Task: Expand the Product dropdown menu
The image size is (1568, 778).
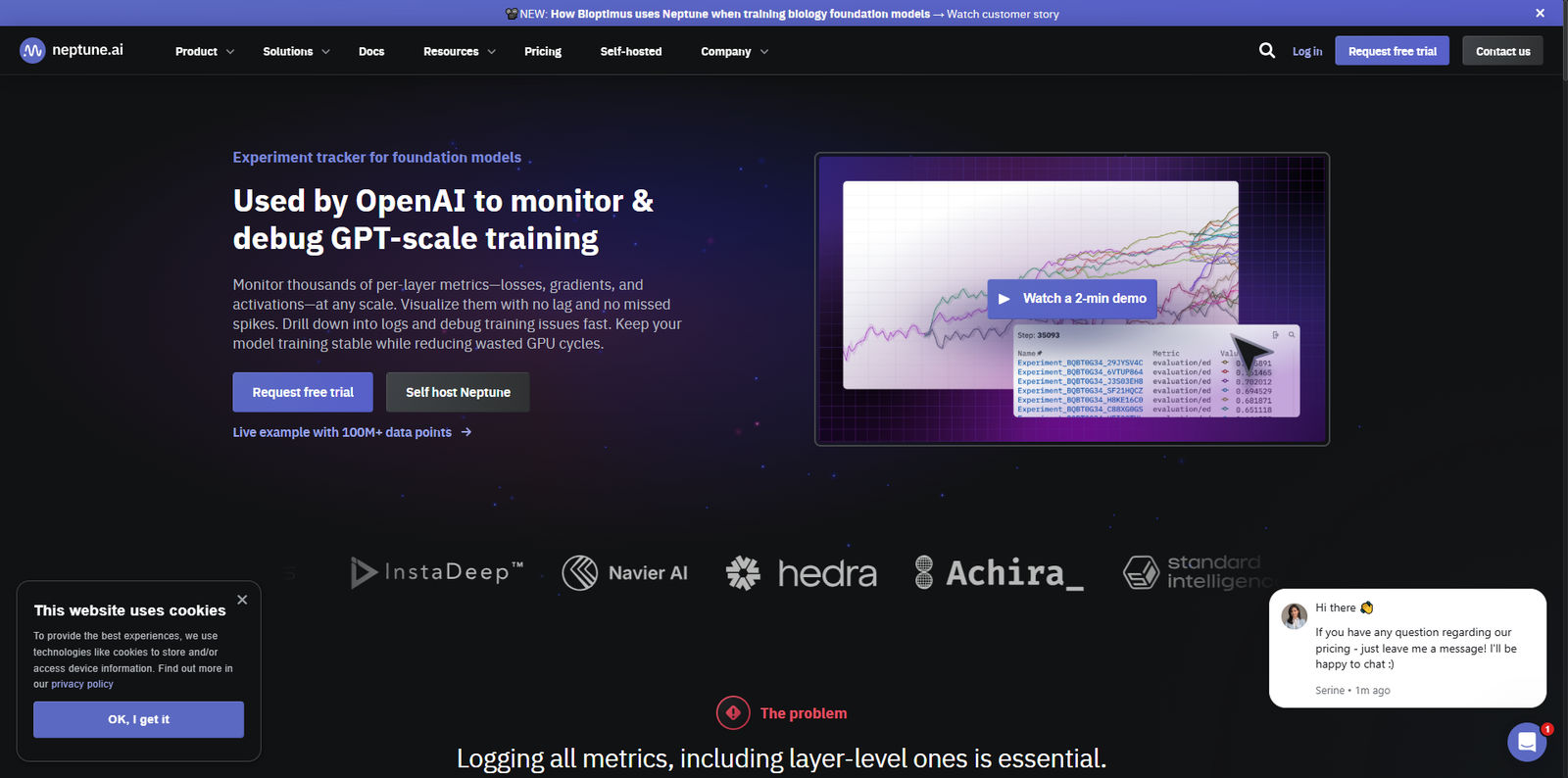Action: tap(205, 51)
